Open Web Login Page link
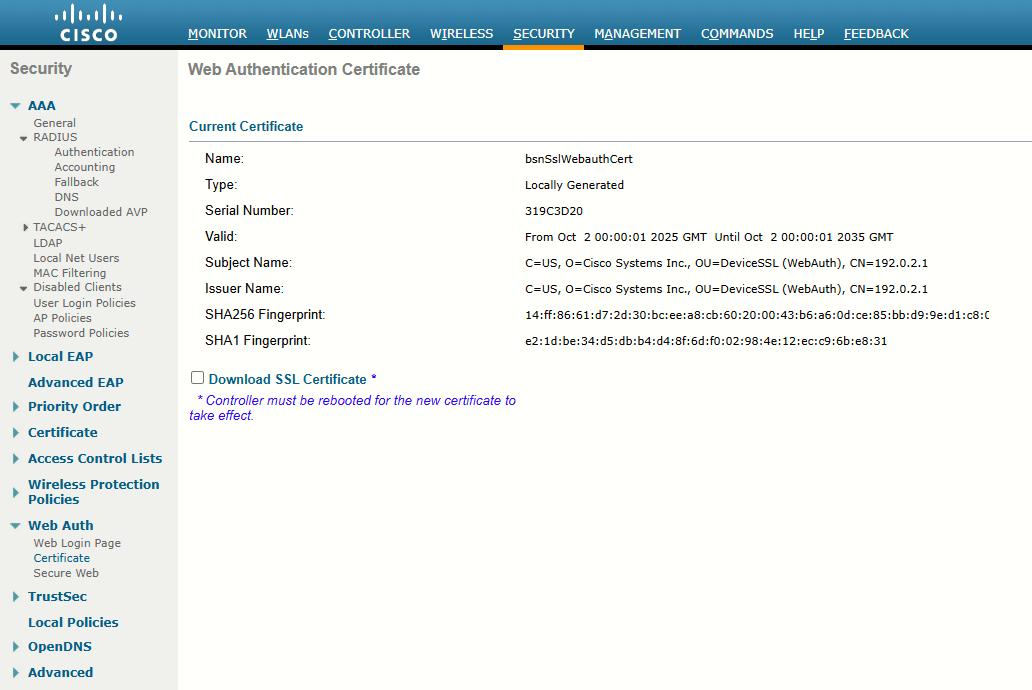1032x690 pixels. pyautogui.click(x=77, y=543)
